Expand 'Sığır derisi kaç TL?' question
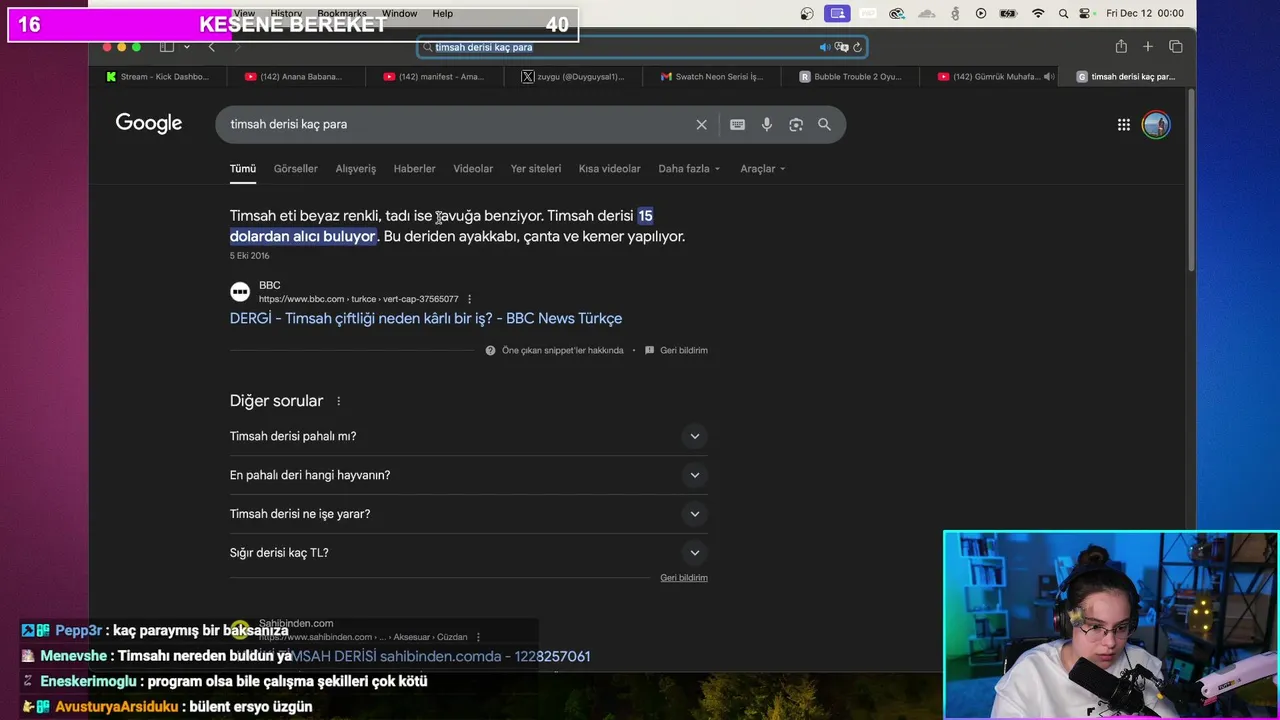Image resolution: width=1280 pixels, height=720 pixels. (x=468, y=553)
